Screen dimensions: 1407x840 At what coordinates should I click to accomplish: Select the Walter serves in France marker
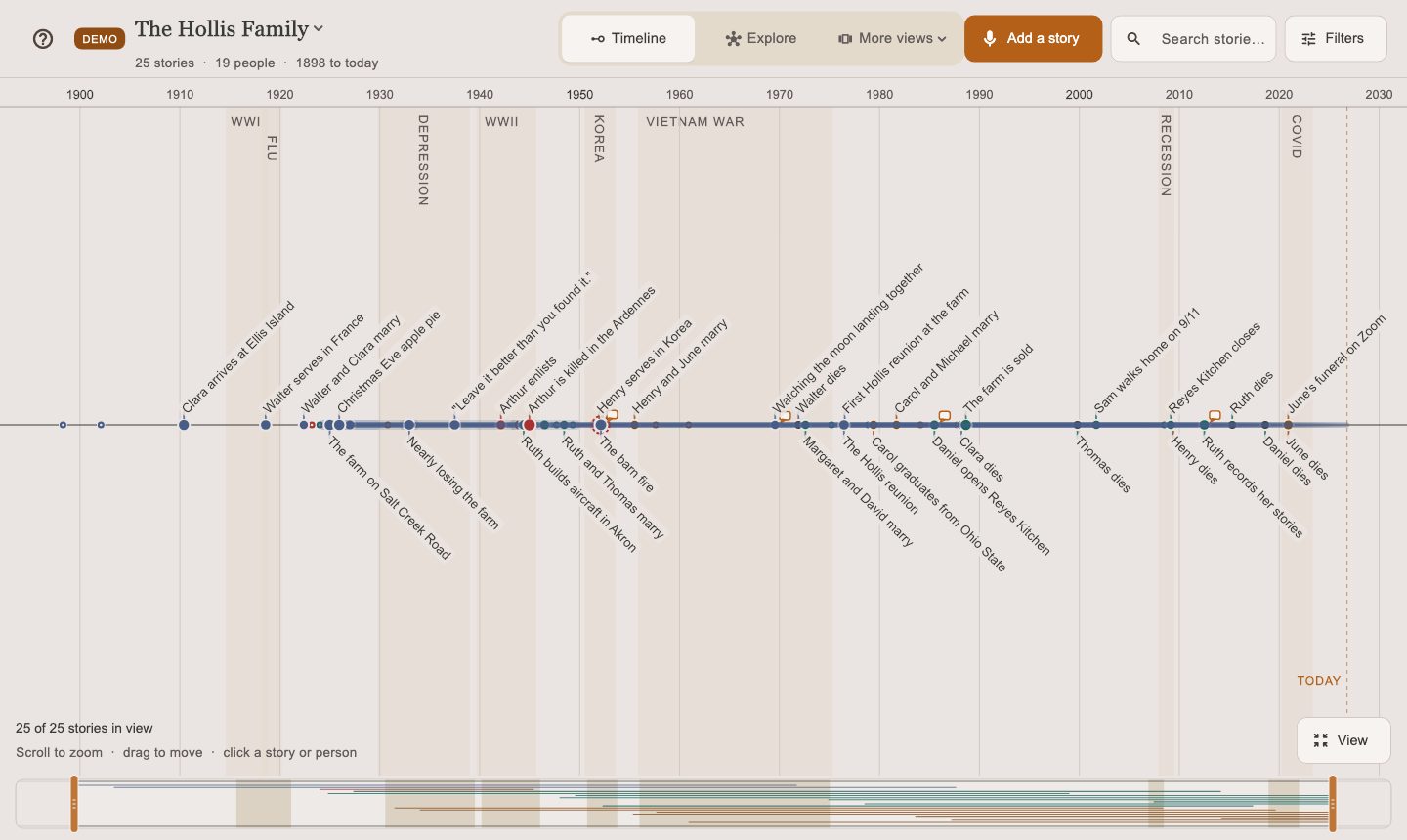[x=266, y=425]
